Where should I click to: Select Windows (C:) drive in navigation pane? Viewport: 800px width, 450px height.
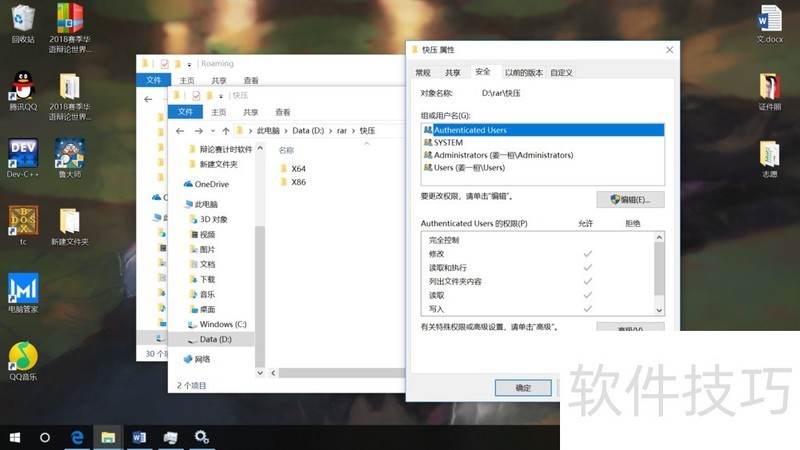(222, 324)
